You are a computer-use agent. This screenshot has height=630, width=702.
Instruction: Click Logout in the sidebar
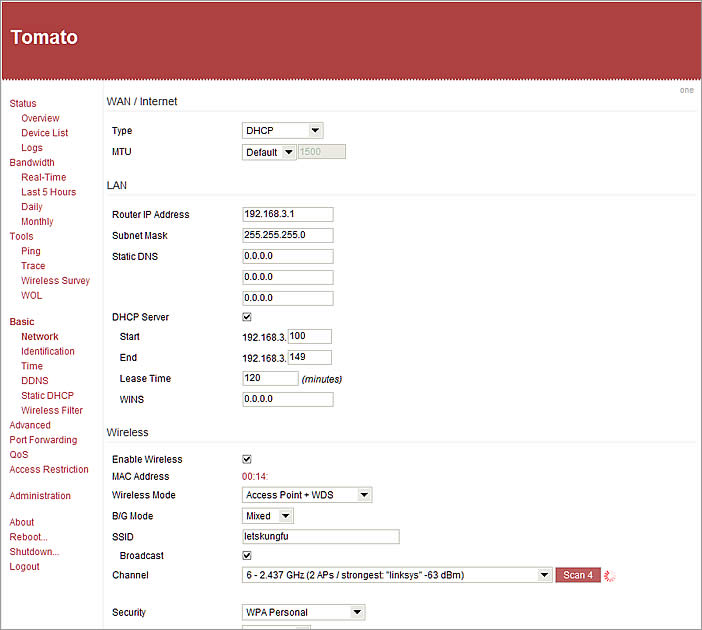pos(25,567)
